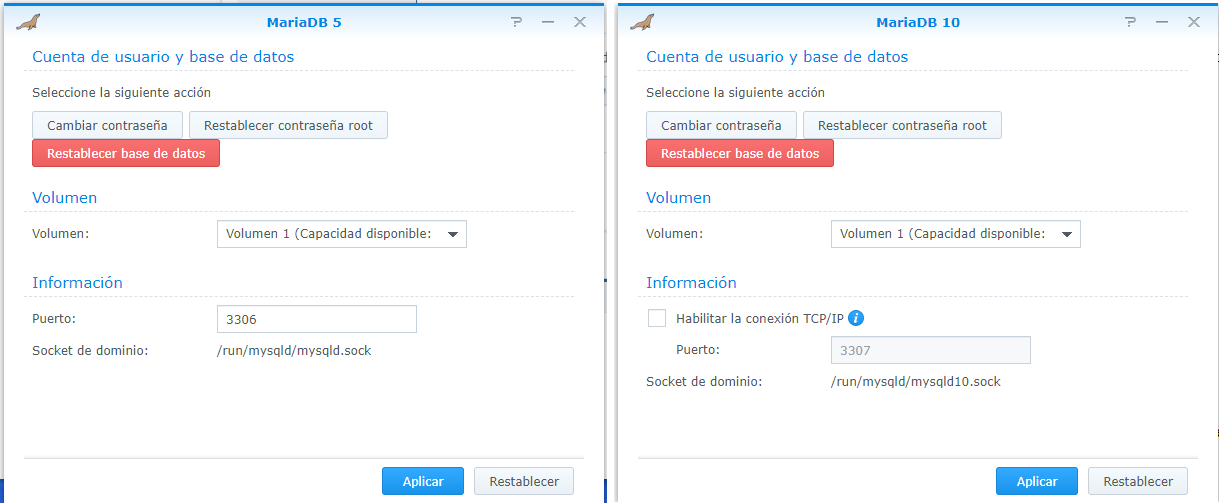Click Aplicar in the MariaDB 10 window
Image resolution: width=1222 pixels, height=503 pixels.
click(1037, 481)
